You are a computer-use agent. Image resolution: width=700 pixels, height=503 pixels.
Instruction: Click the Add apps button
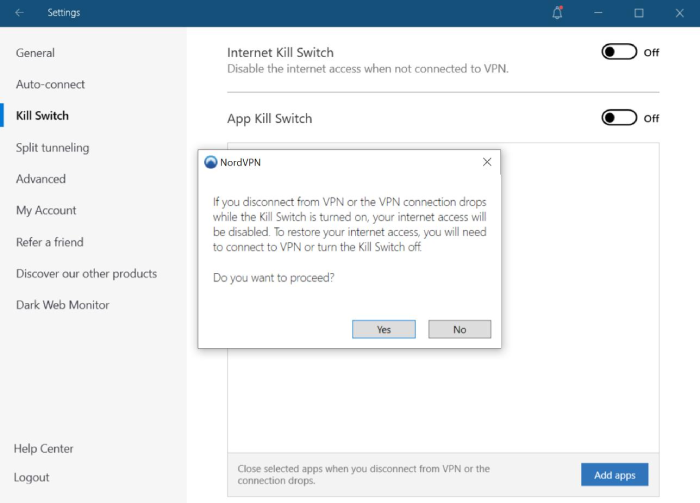pos(615,475)
